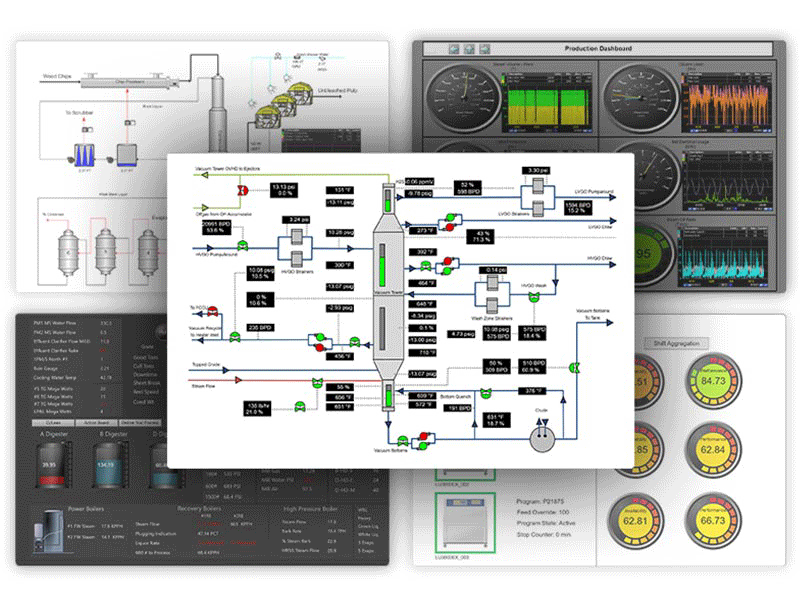Click the back arrow in Production Dashboard
The width and height of the screenshot is (800, 604).
454,49
